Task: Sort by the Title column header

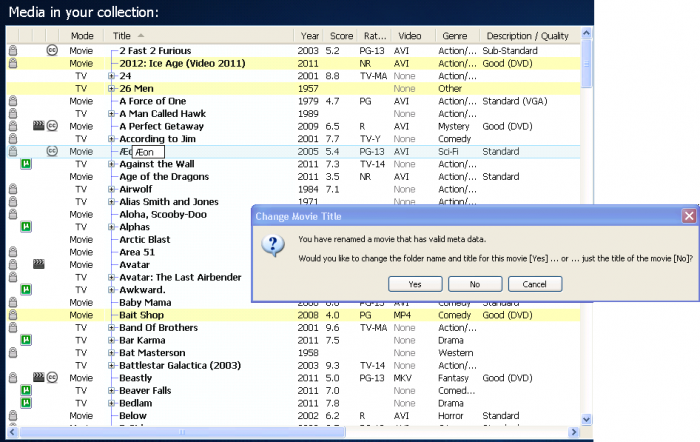Action: pos(199,36)
